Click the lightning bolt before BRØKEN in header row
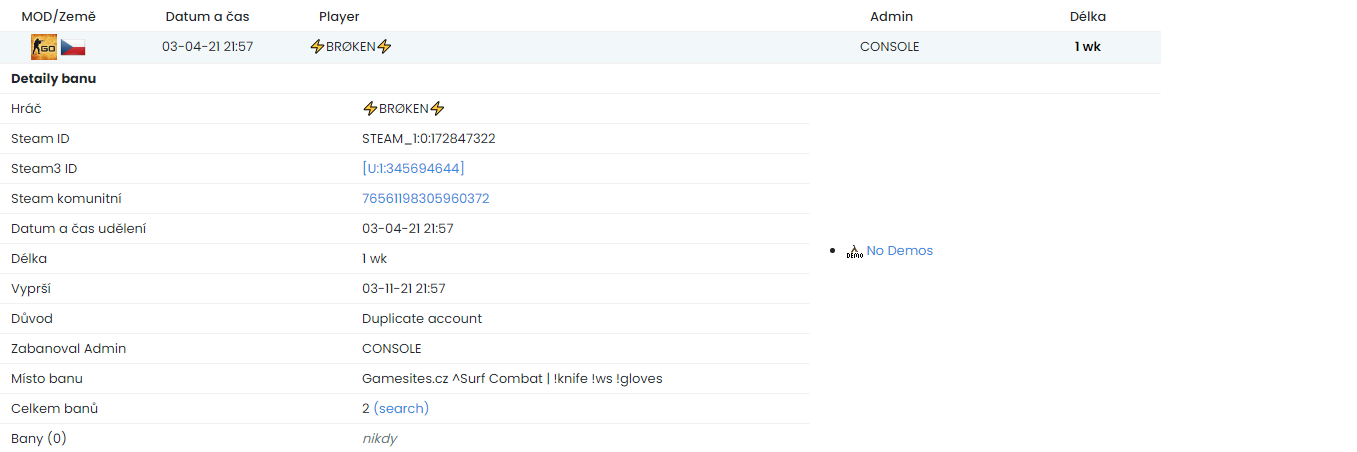The image size is (1357, 452). click(318, 47)
